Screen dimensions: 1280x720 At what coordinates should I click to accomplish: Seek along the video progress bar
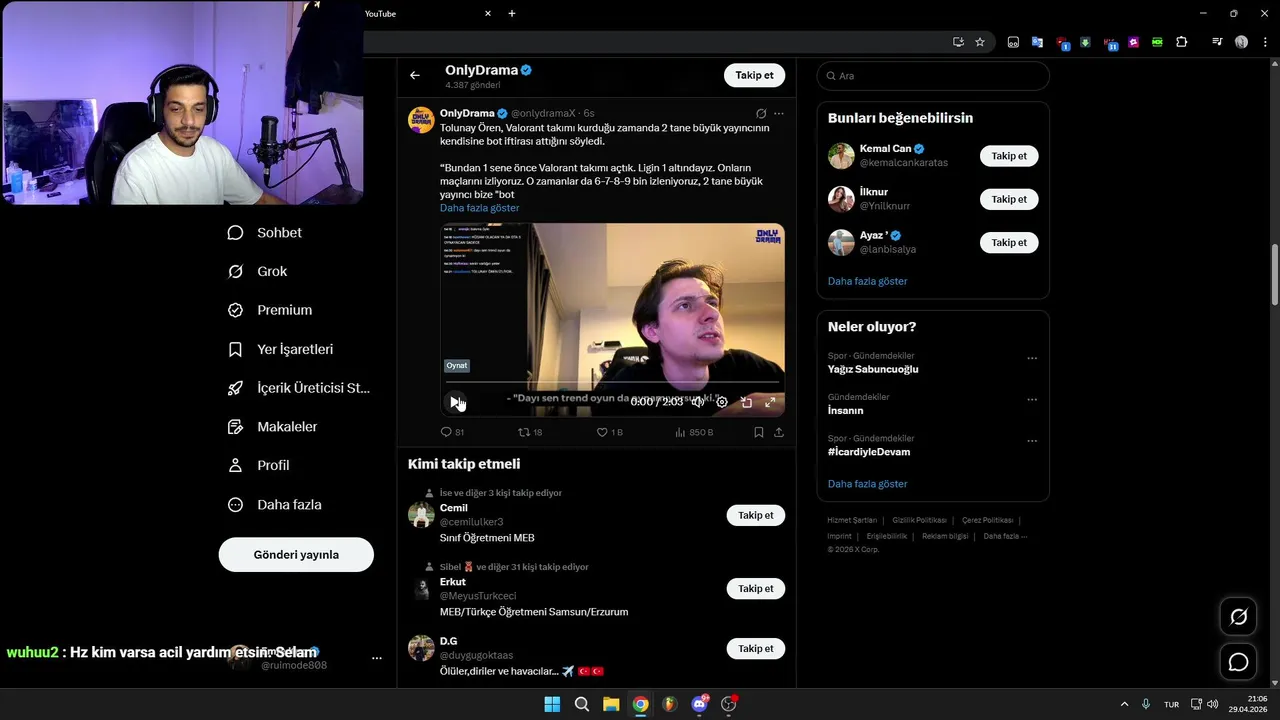click(x=612, y=382)
